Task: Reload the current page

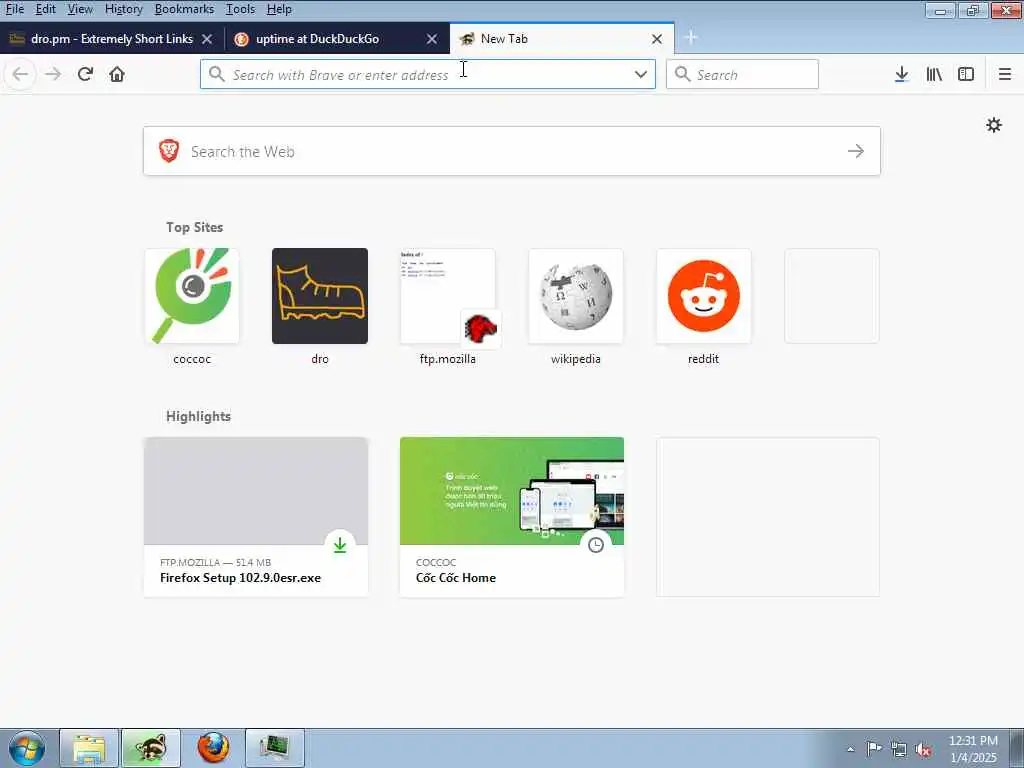Action: [85, 74]
